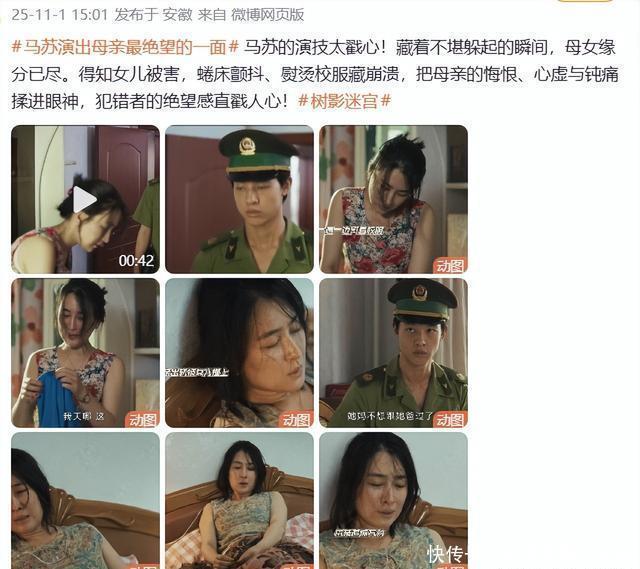Open bottom-left image of crying woman

(x=85, y=500)
